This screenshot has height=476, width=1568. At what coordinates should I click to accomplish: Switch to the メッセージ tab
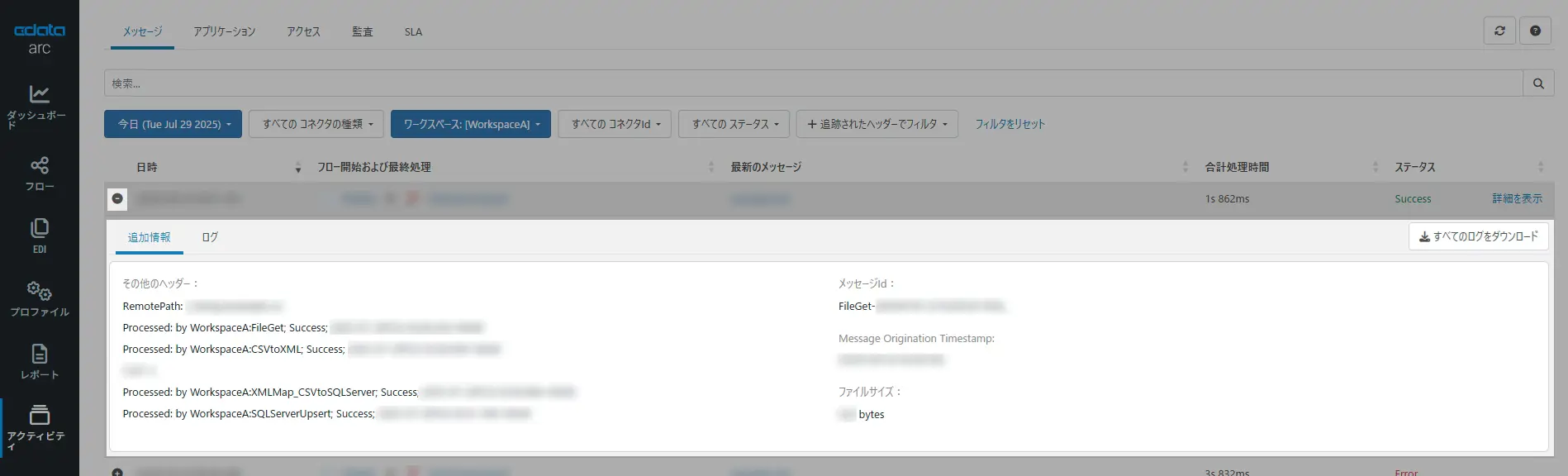[143, 32]
